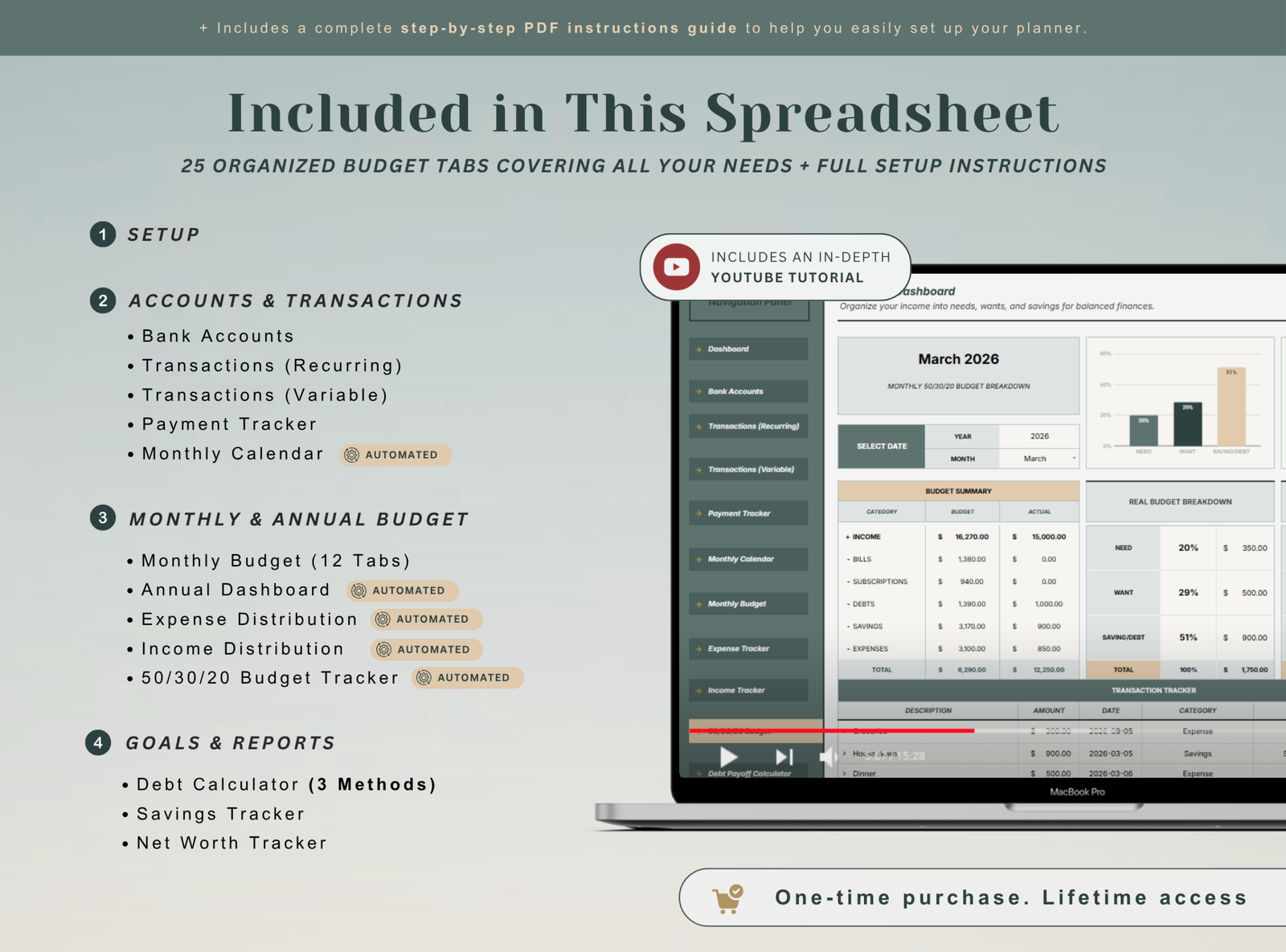Open Monthly Calendar in the navigation panel
Screen dimensions: 1286x952
point(748,559)
